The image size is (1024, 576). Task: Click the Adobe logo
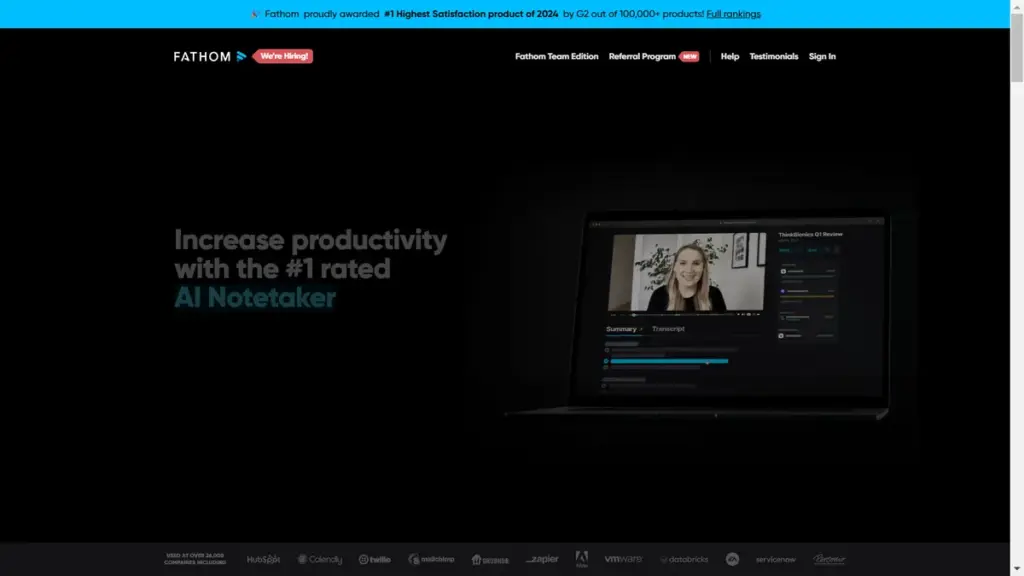(x=581, y=559)
